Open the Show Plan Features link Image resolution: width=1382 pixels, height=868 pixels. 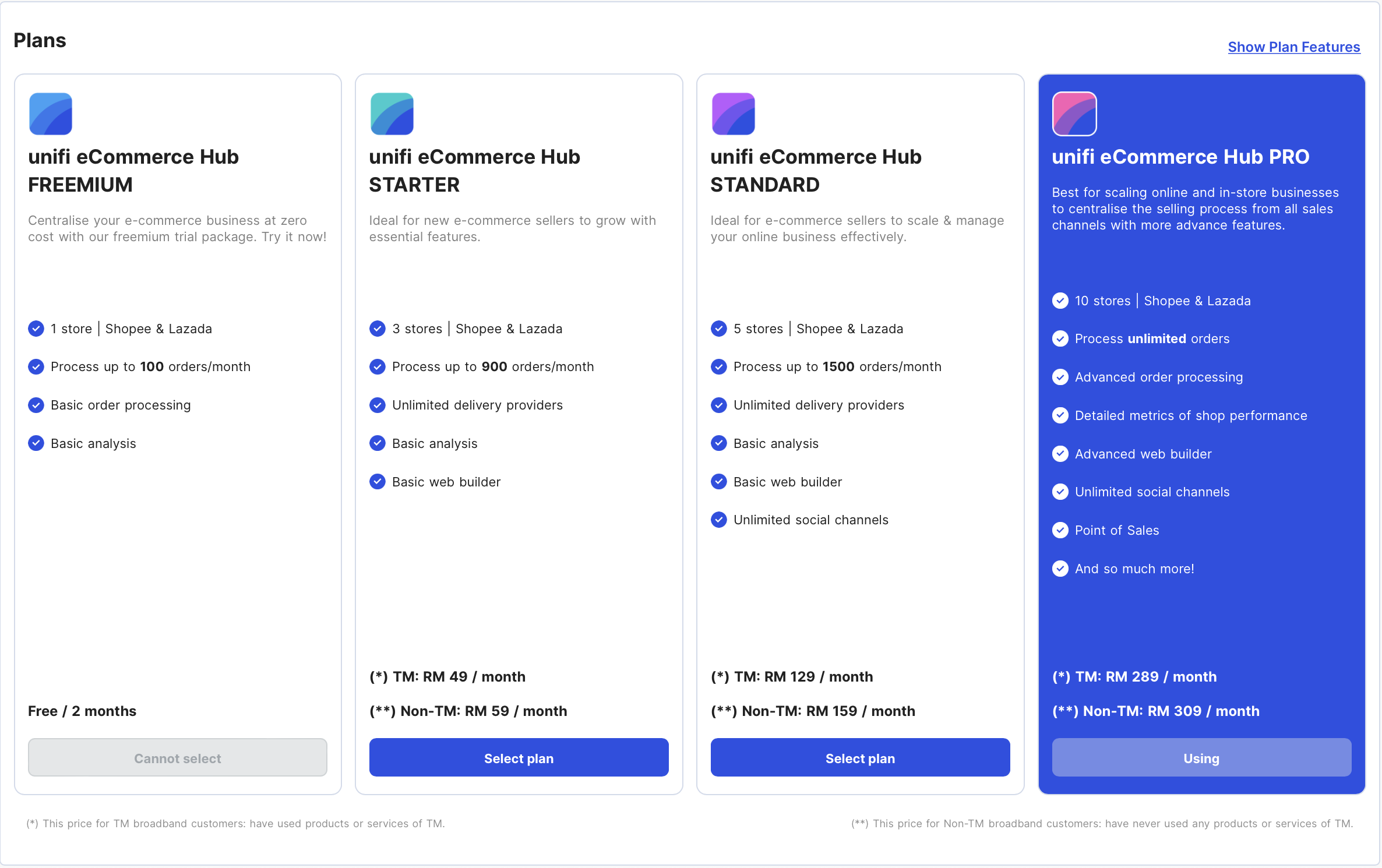click(x=1293, y=47)
